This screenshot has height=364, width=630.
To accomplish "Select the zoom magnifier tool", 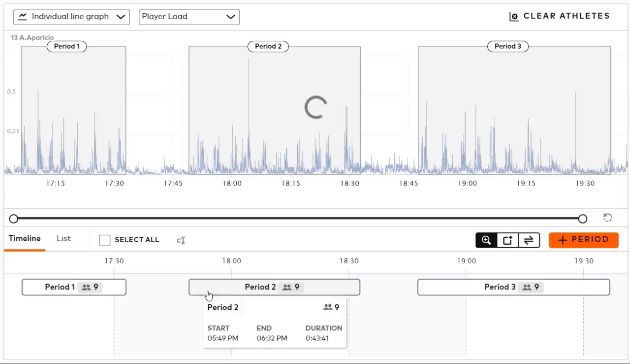I will (x=486, y=240).
